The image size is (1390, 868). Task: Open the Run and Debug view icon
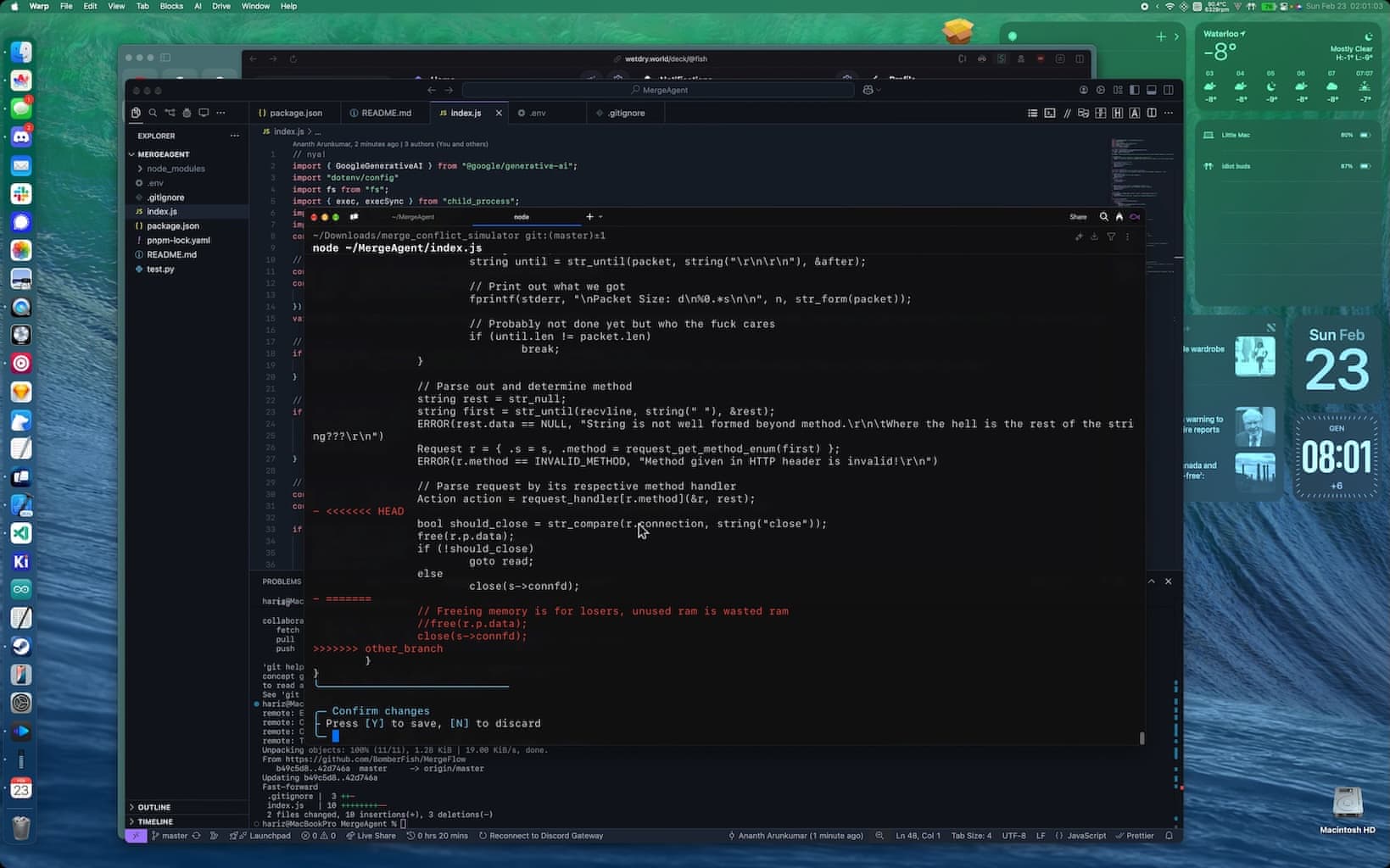coord(187,113)
